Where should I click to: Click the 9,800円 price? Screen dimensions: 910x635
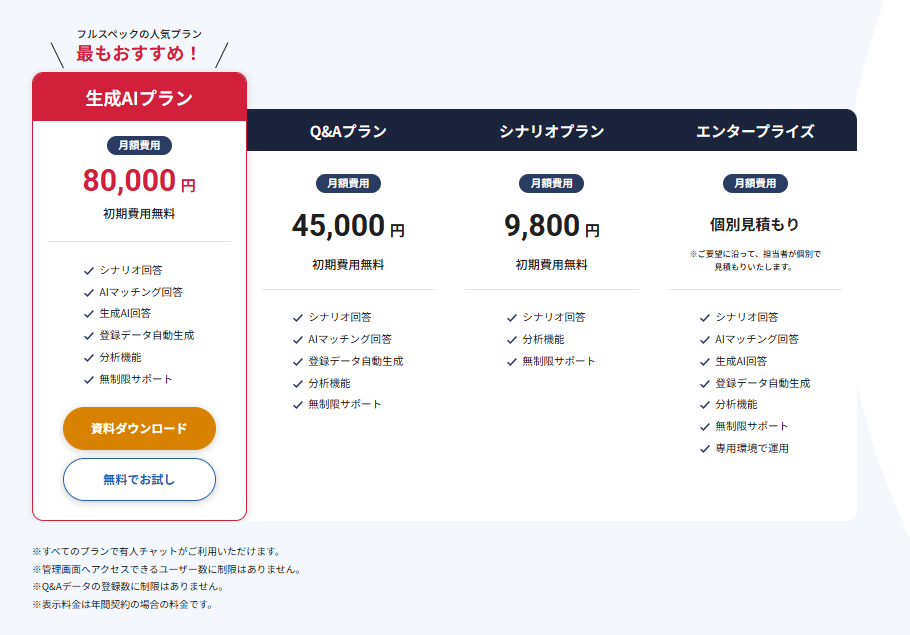(x=551, y=225)
